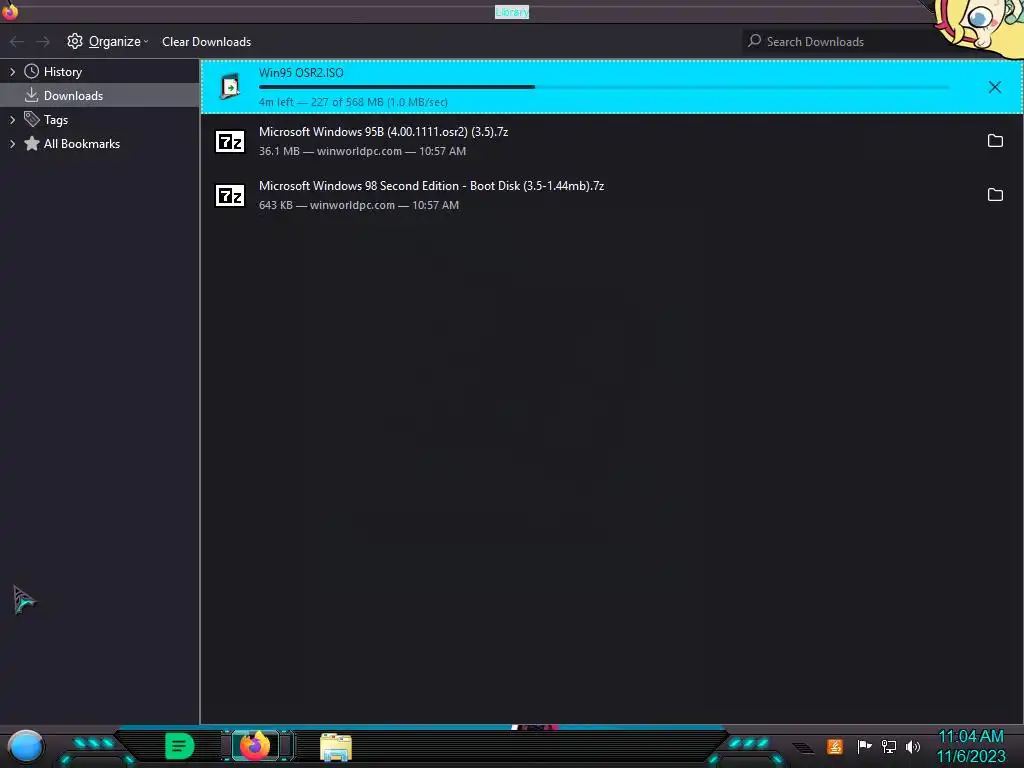The width and height of the screenshot is (1024, 768).
Task: Open the volume speaker tray icon
Action: pos(913,746)
